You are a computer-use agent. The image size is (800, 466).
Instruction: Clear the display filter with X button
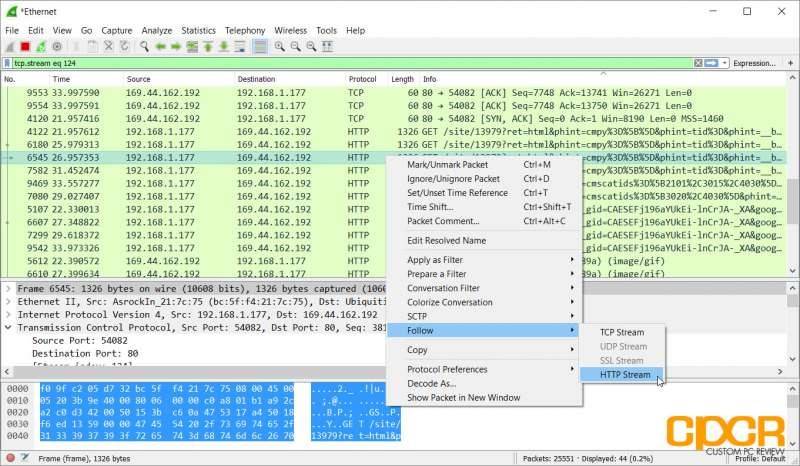click(698, 63)
